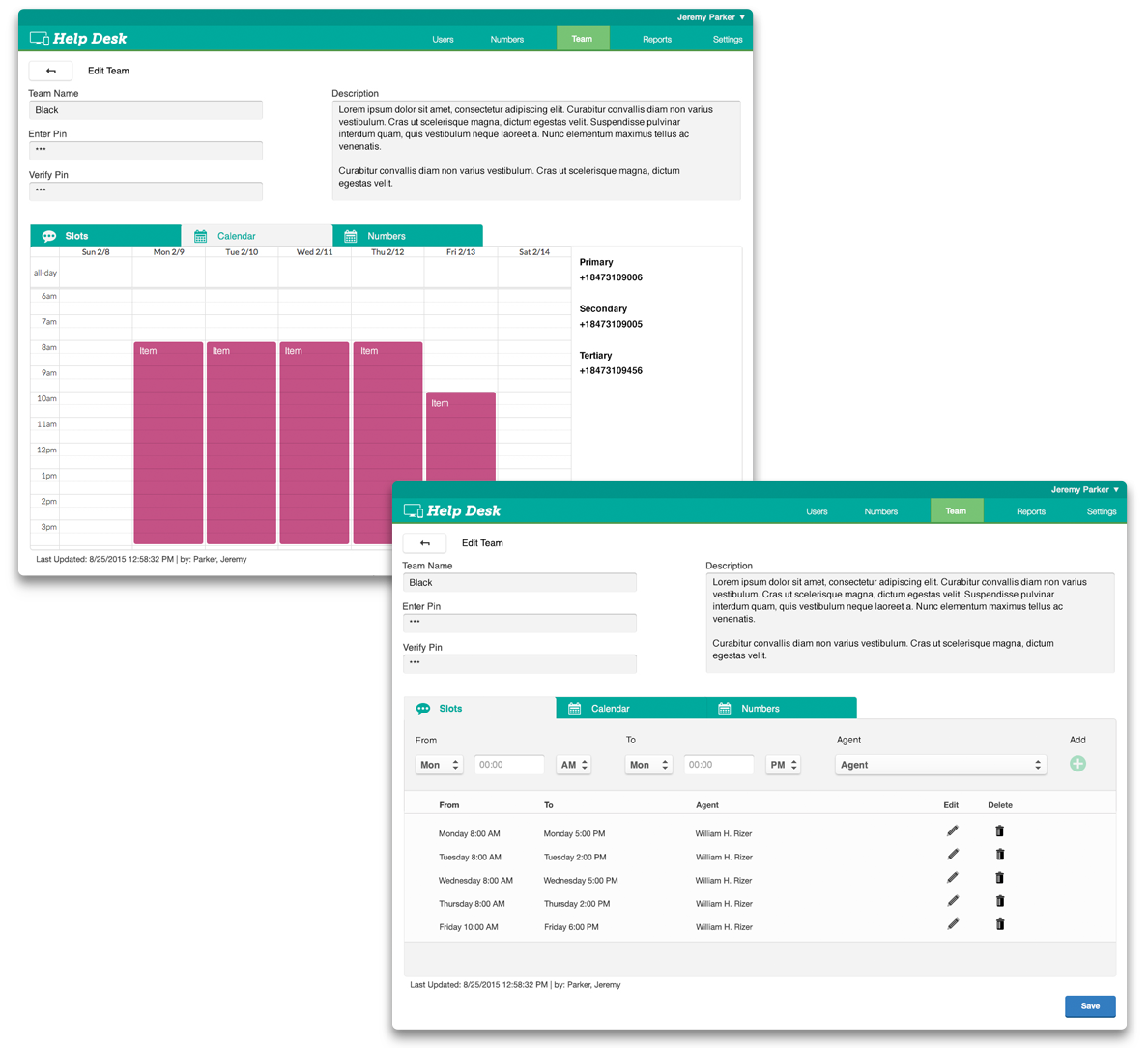This screenshot has width=1148, height=1048.
Task: Edit the Friday 10:00 AM slot row
Action: point(953,924)
